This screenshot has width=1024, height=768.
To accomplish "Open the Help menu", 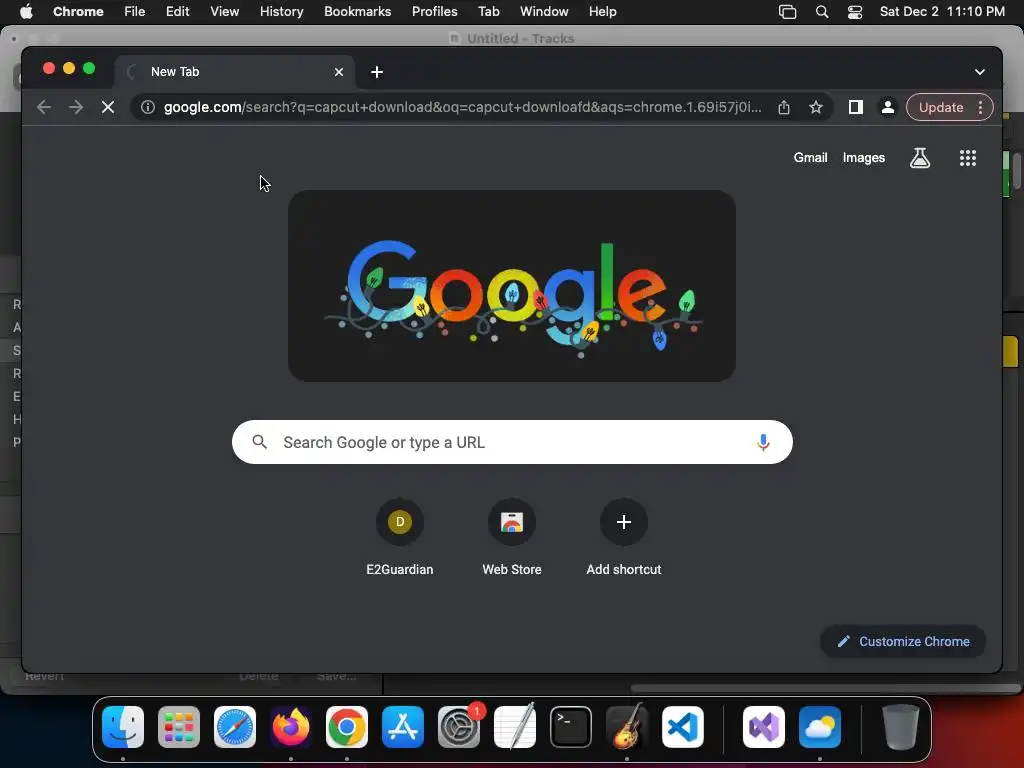I will pos(602,12).
